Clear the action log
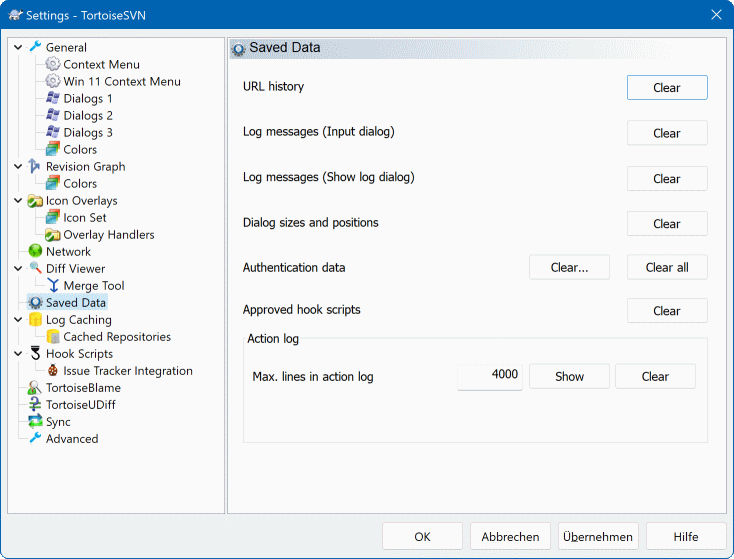Screen dimensions: 734x559 click(655, 376)
